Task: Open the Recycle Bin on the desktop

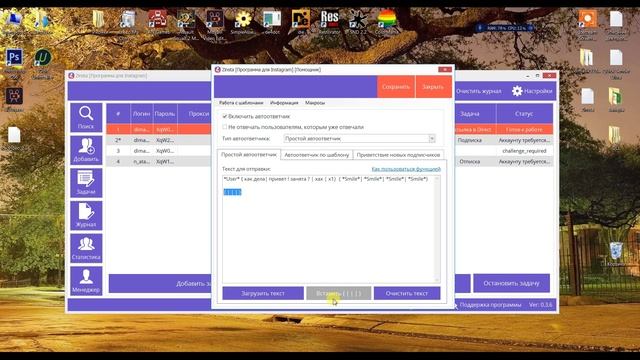Action: pyautogui.click(x=616, y=251)
